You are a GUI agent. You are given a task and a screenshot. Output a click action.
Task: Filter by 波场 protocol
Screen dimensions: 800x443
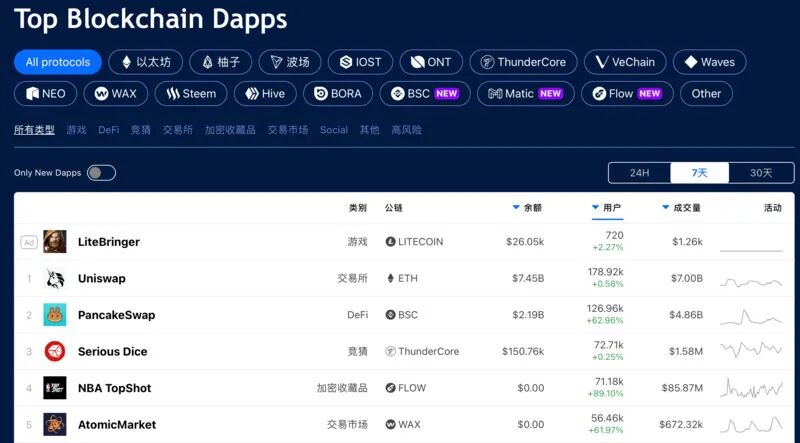point(290,62)
